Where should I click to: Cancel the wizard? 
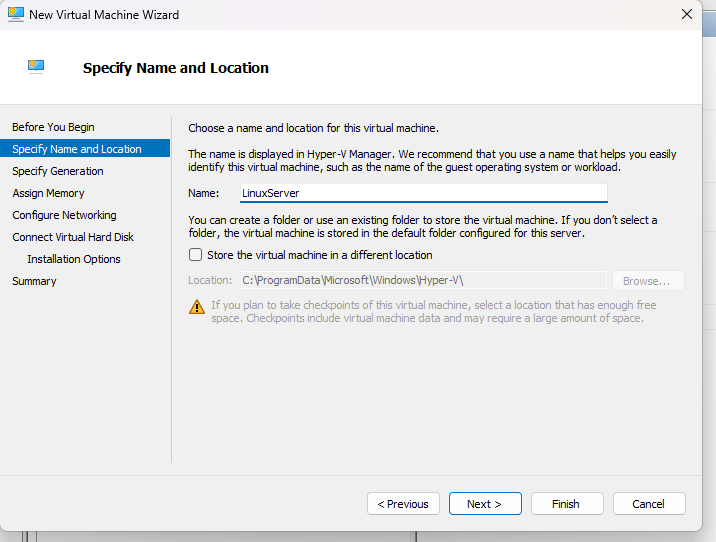click(648, 504)
